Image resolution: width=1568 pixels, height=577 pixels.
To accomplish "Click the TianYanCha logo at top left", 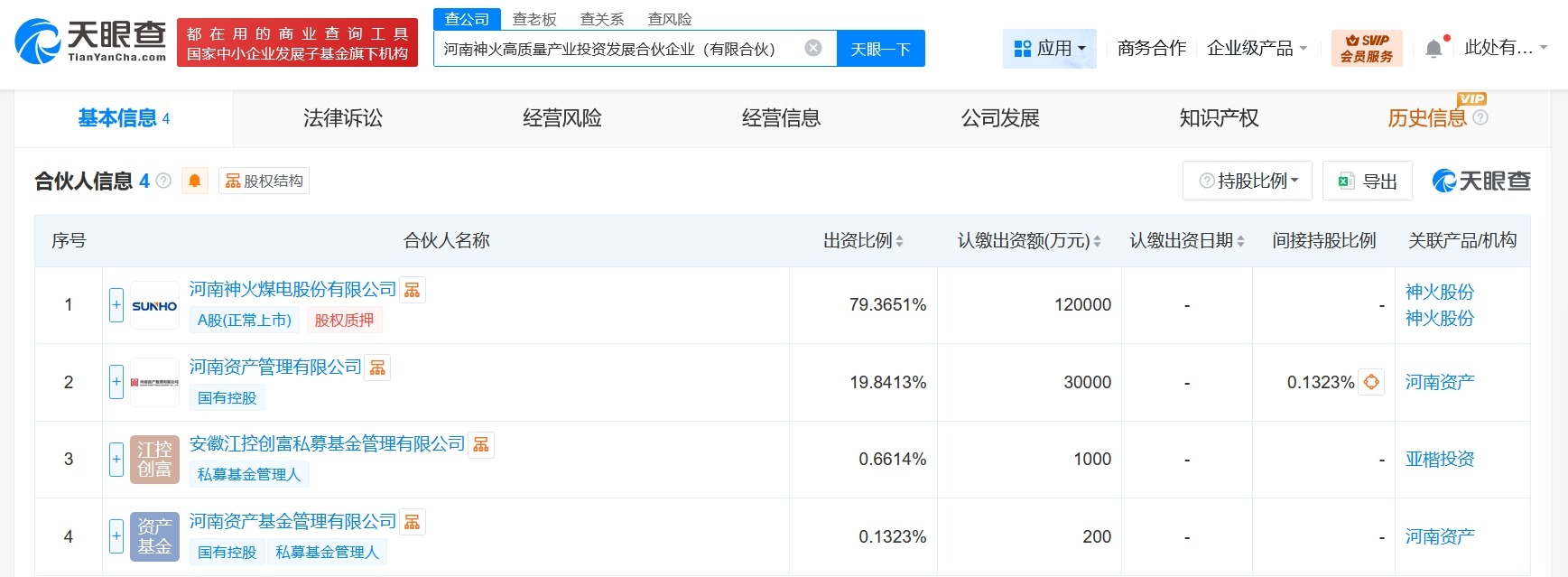I will [90, 42].
